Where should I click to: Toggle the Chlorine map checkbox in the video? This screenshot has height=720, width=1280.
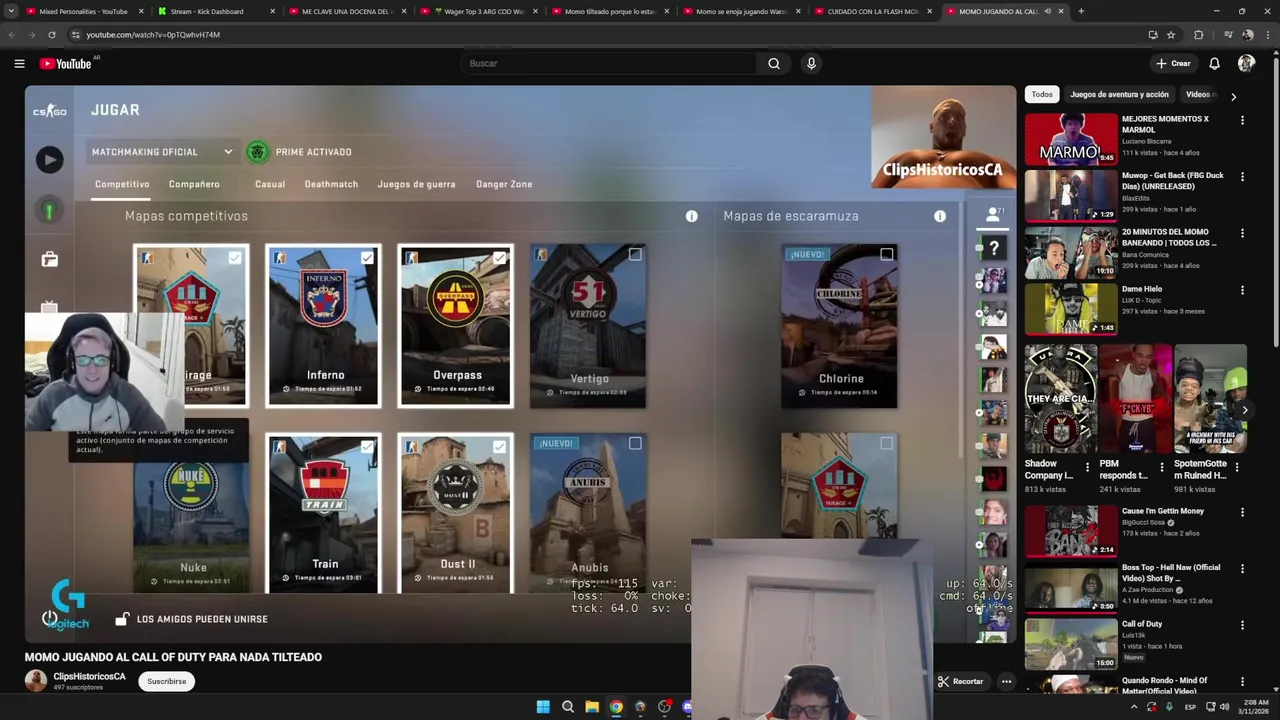point(887,255)
